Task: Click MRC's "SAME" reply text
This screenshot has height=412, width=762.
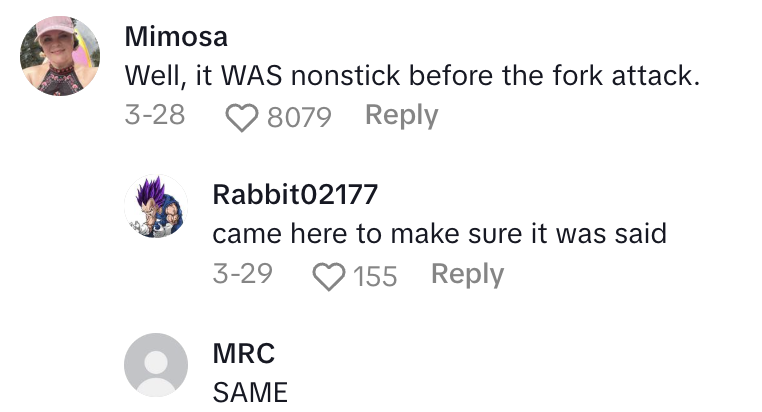Action: click(x=250, y=392)
